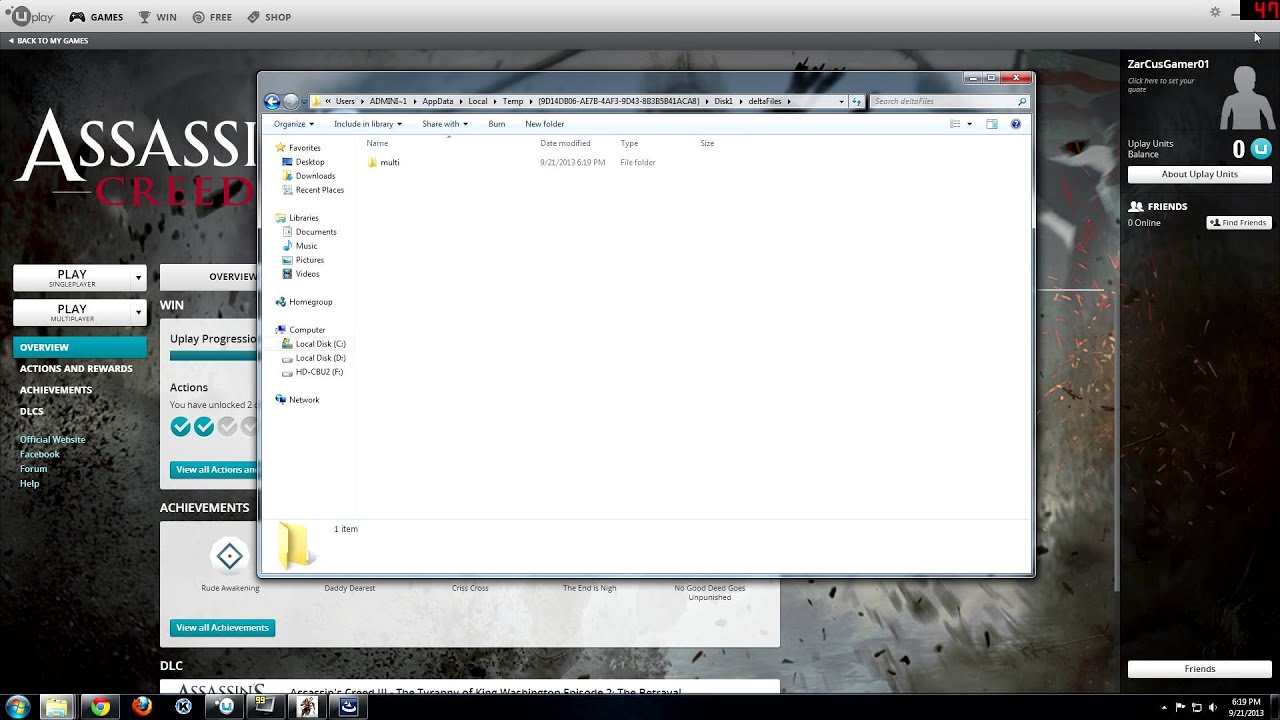Click the Uplay logo
This screenshot has width=1280, height=720.
pyautogui.click(x=28, y=16)
